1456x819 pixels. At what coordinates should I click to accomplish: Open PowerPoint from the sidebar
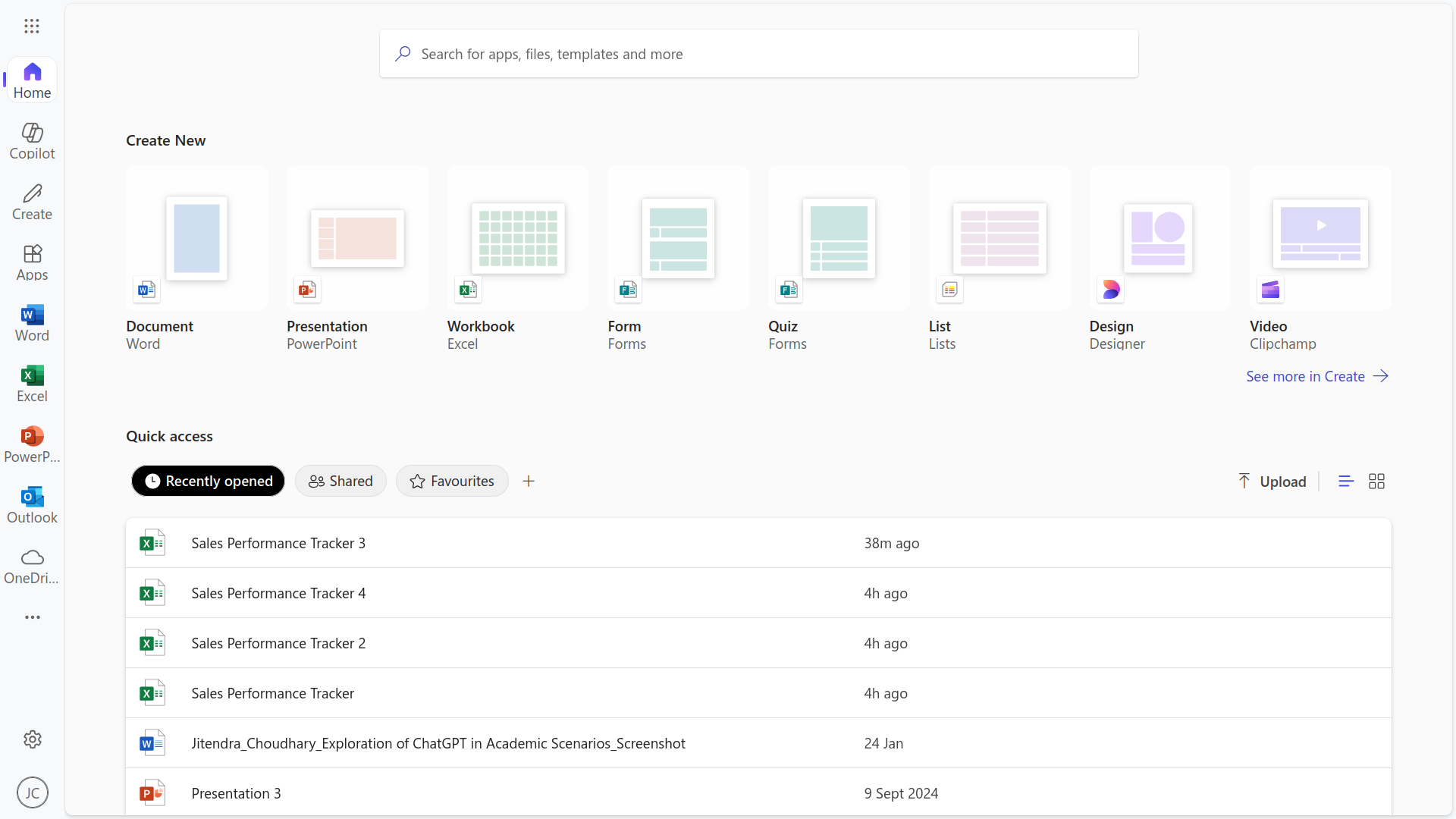pyautogui.click(x=32, y=444)
